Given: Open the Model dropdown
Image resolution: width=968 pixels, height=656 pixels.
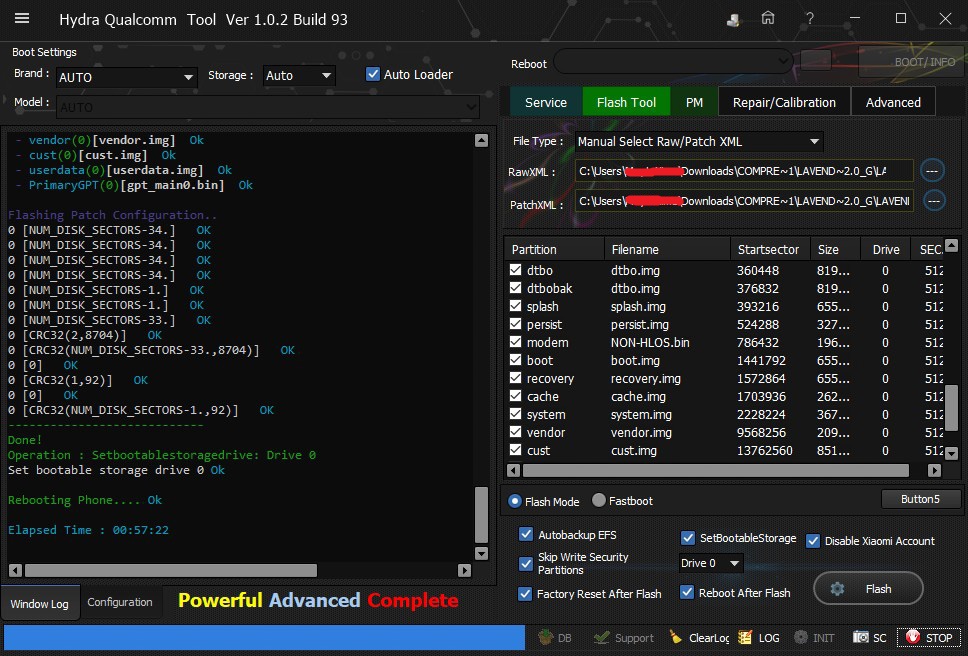Looking at the screenshot, I should (x=267, y=107).
